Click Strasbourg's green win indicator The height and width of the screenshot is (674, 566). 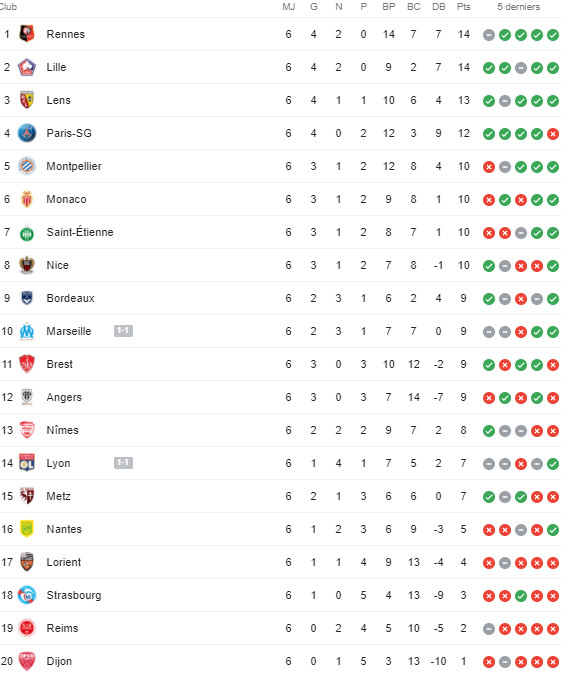[521, 596]
